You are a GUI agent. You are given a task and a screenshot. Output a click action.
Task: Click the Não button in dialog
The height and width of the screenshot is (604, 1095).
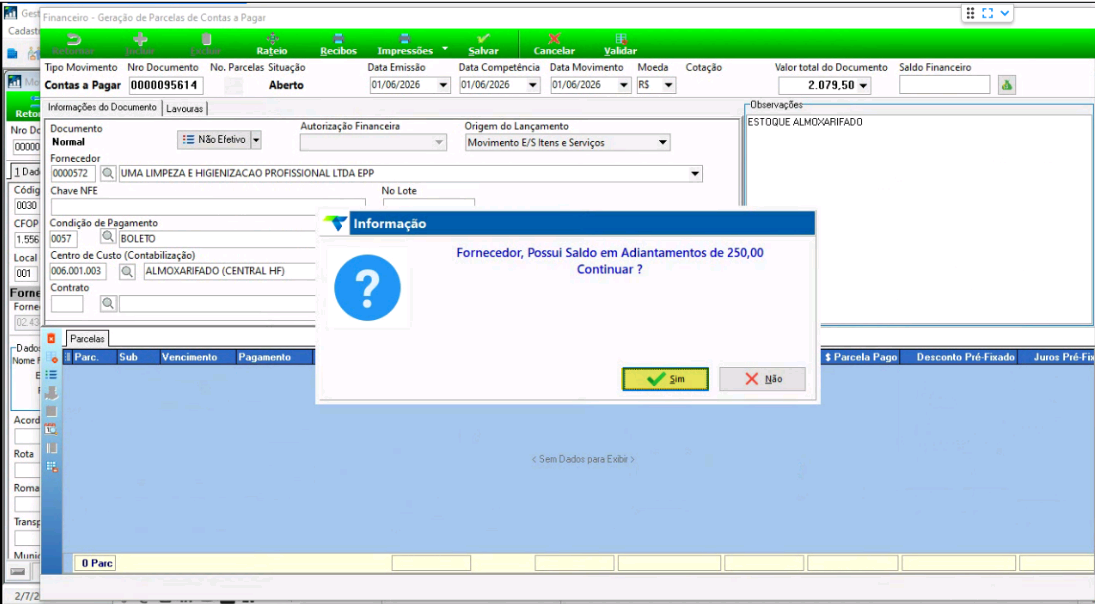[763, 379]
